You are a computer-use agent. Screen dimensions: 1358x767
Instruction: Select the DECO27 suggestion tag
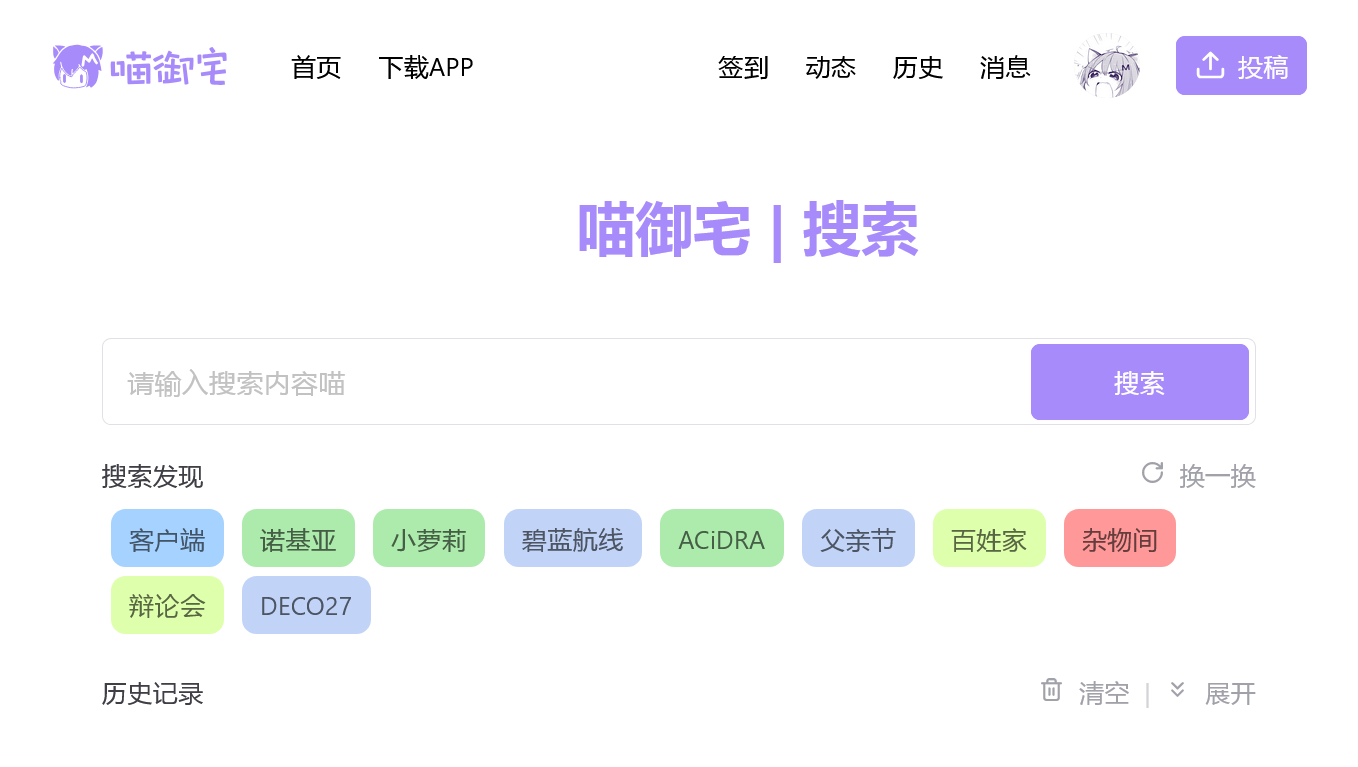click(306, 604)
